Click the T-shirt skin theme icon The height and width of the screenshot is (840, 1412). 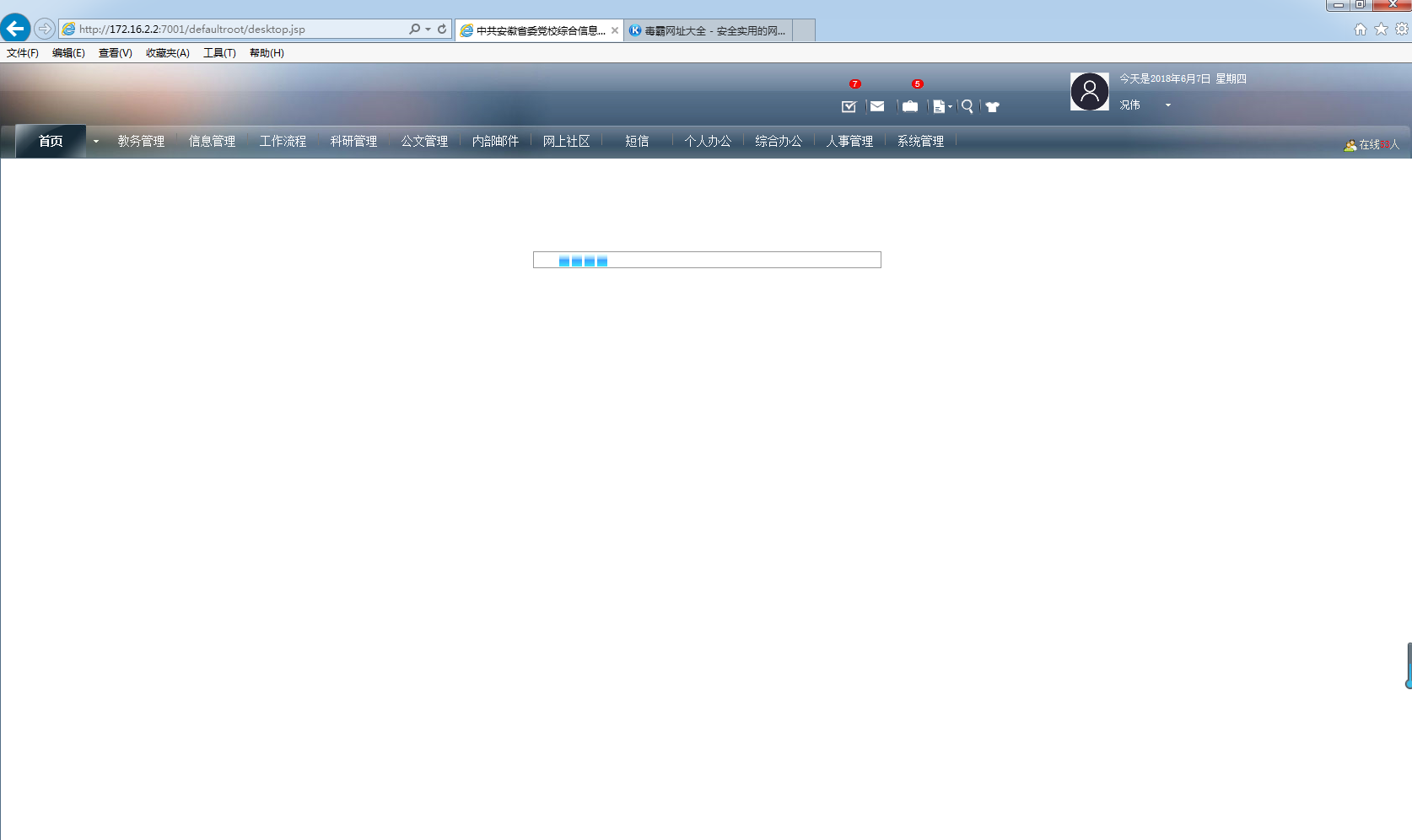click(x=993, y=107)
